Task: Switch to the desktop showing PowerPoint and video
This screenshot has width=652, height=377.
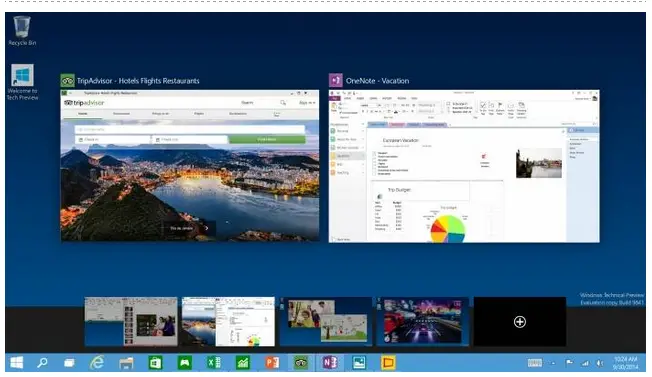Action: [x=131, y=321]
